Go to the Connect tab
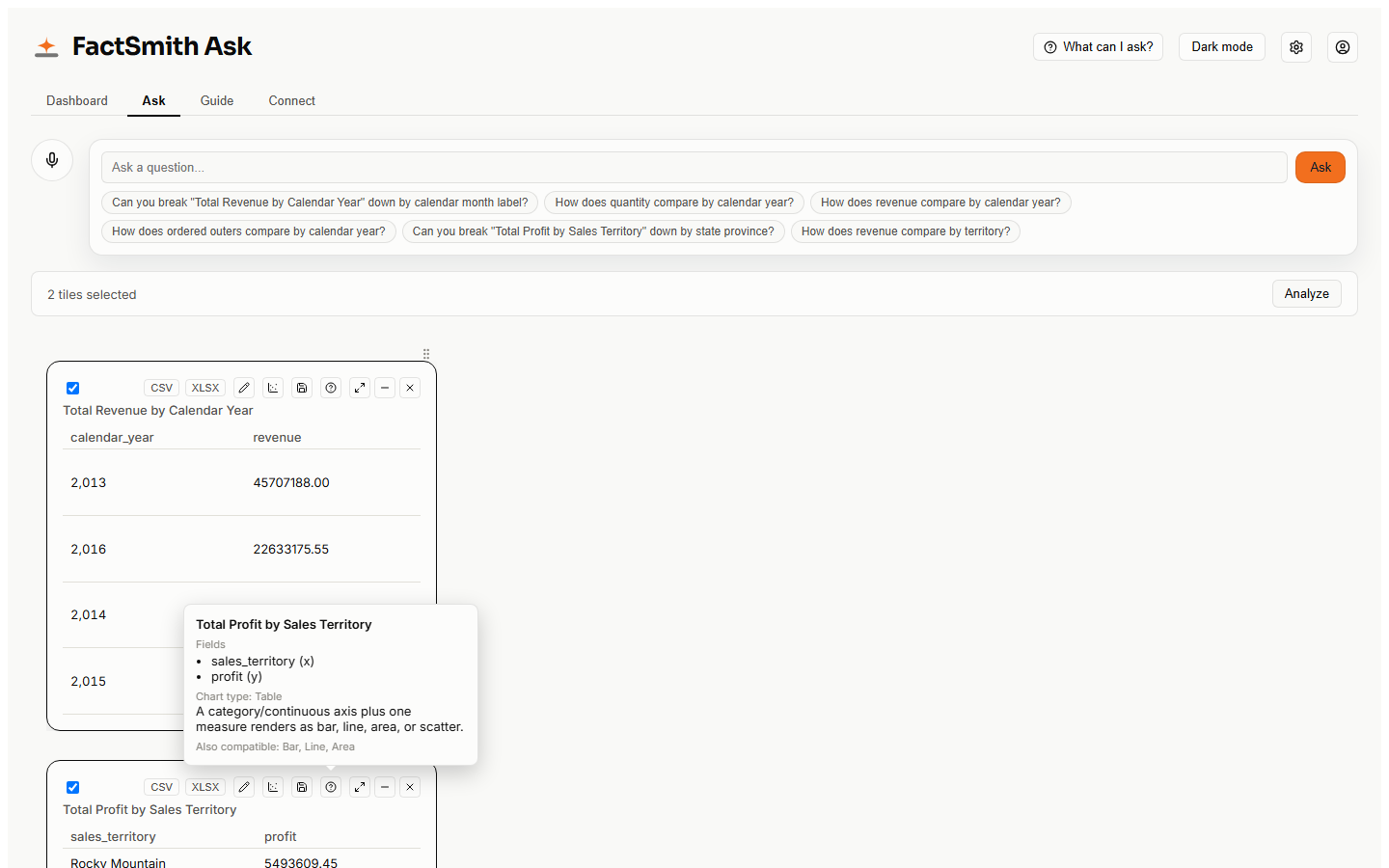1389x868 pixels. (x=292, y=100)
